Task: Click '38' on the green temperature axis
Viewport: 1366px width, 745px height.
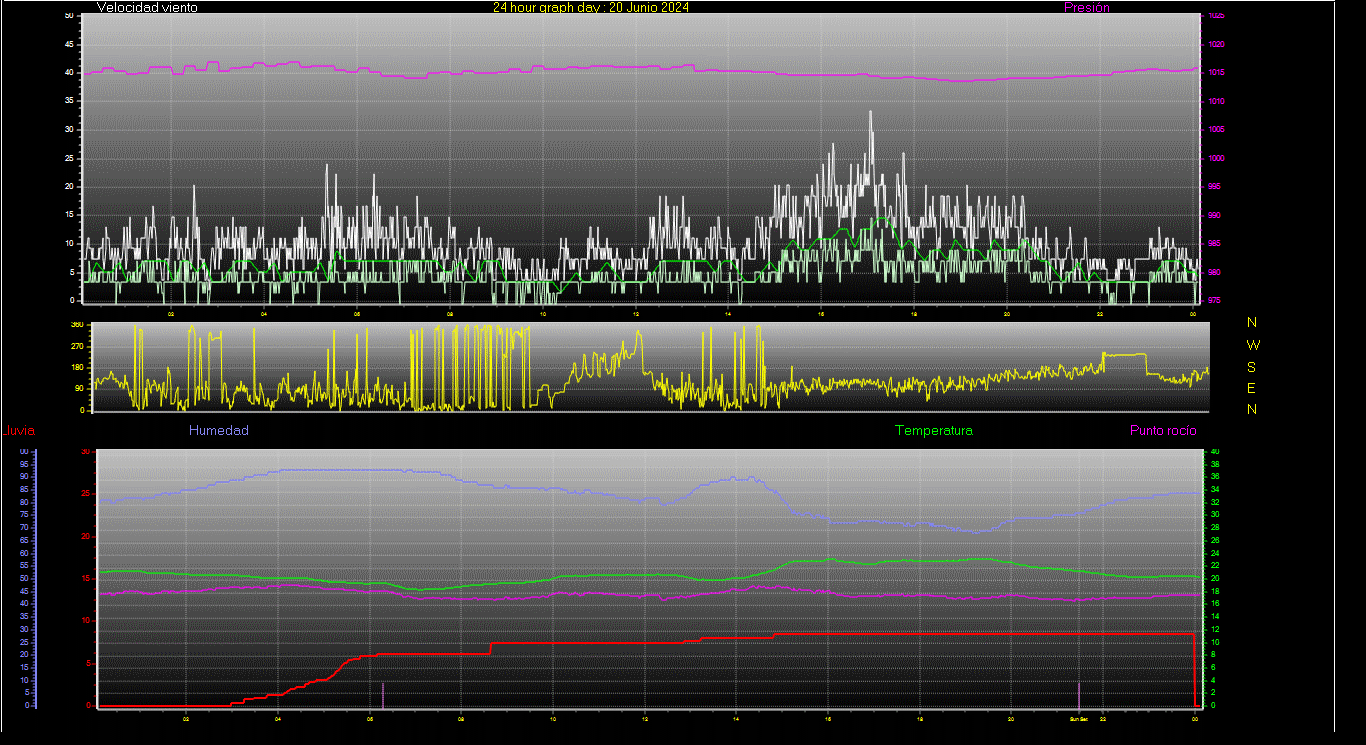Action: [x=1215, y=464]
